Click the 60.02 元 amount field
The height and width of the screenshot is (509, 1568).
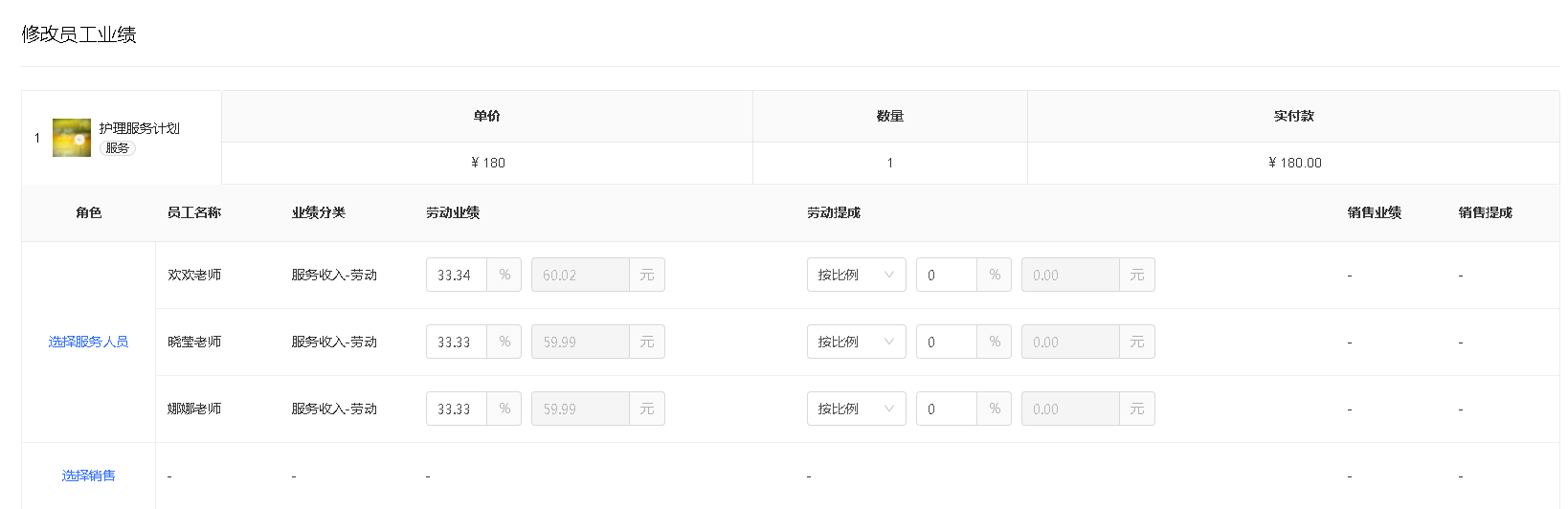(x=580, y=275)
